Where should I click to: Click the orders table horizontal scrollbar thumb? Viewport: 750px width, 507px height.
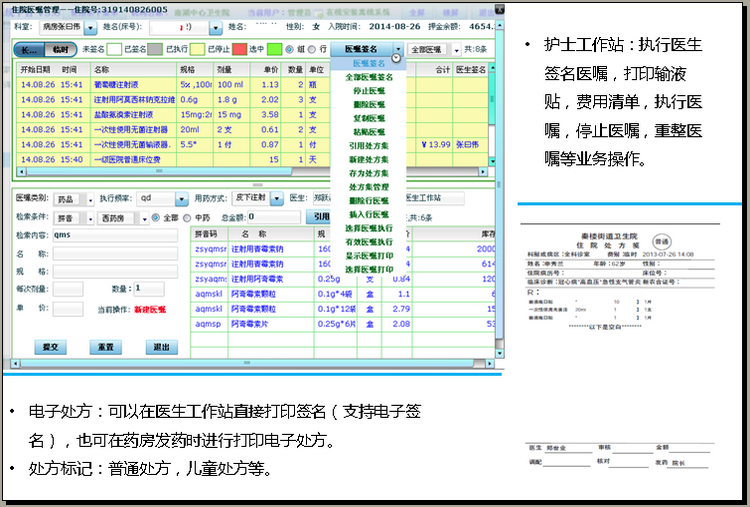[159, 171]
